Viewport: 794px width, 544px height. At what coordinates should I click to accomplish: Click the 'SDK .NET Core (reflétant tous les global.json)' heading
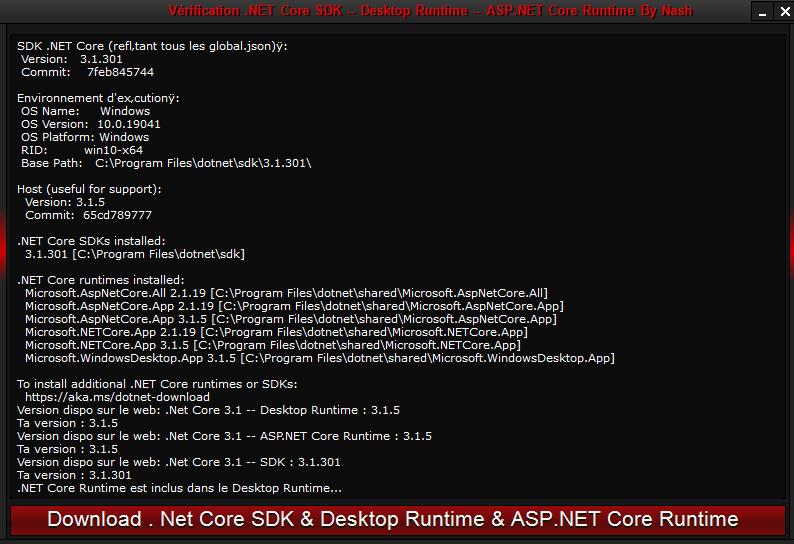click(152, 46)
